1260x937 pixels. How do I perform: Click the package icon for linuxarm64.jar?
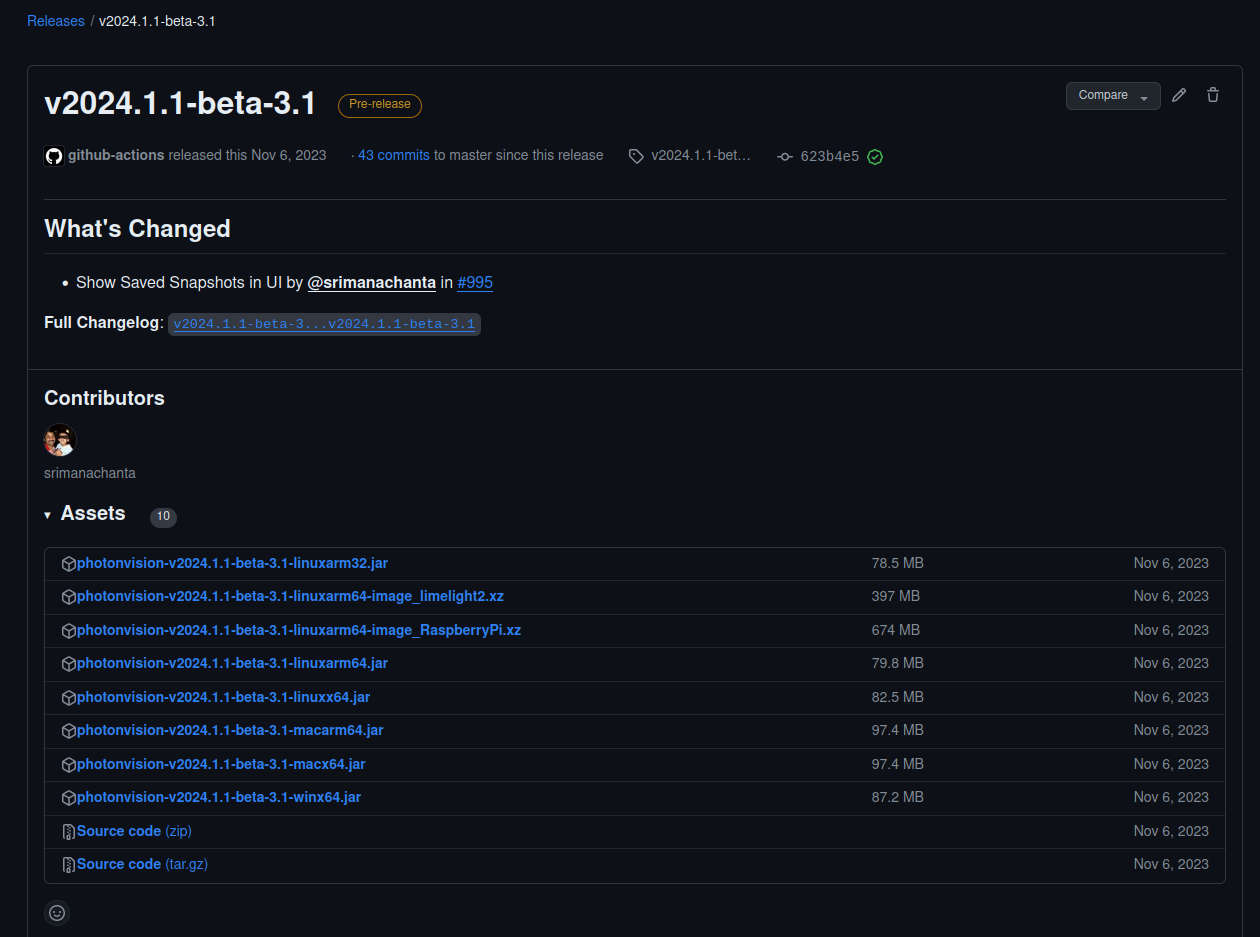click(x=69, y=664)
